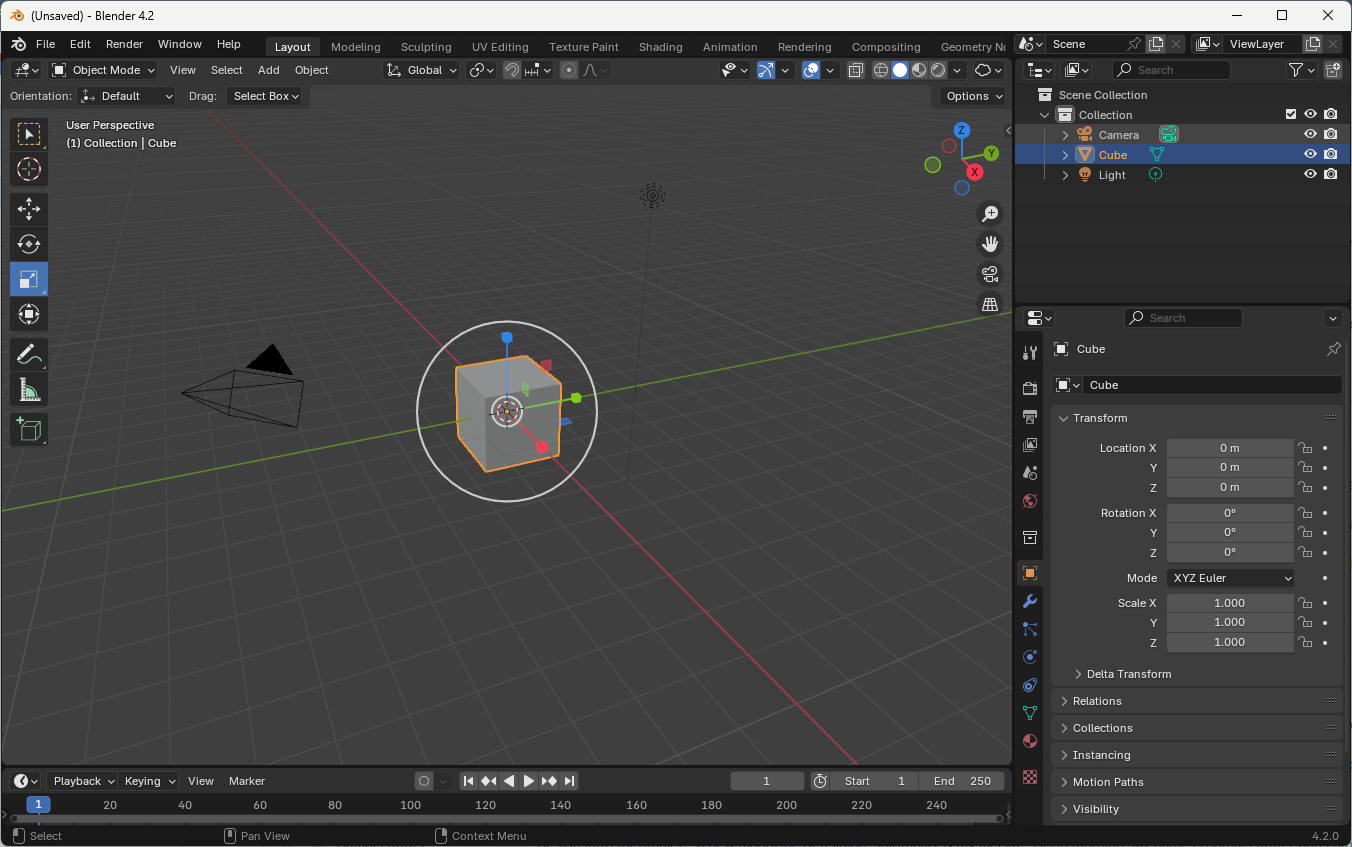
Task: Activate the Transform tool
Action: pos(29,314)
